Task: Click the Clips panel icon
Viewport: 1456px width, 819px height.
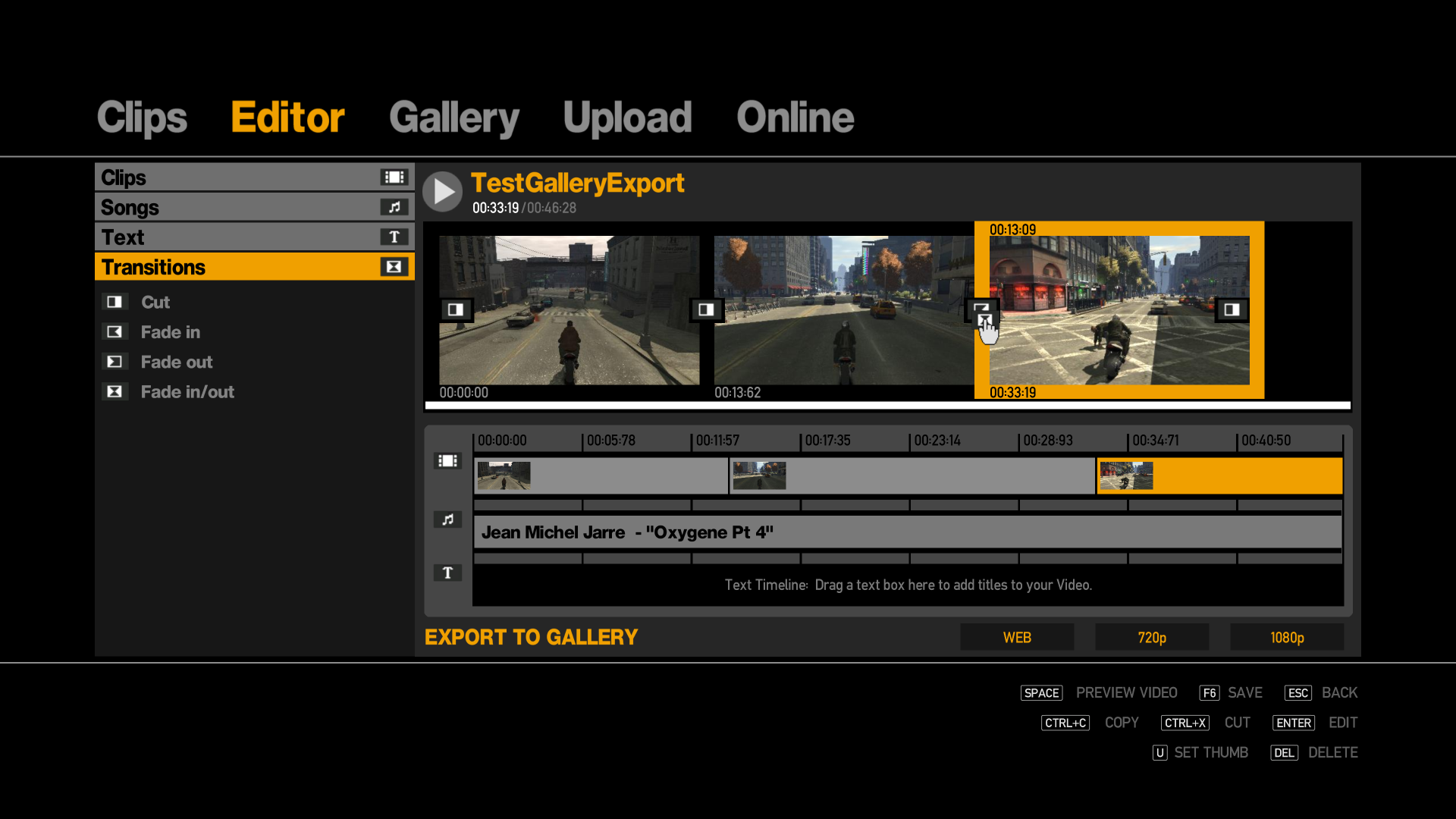Action: [x=394, y=178]
